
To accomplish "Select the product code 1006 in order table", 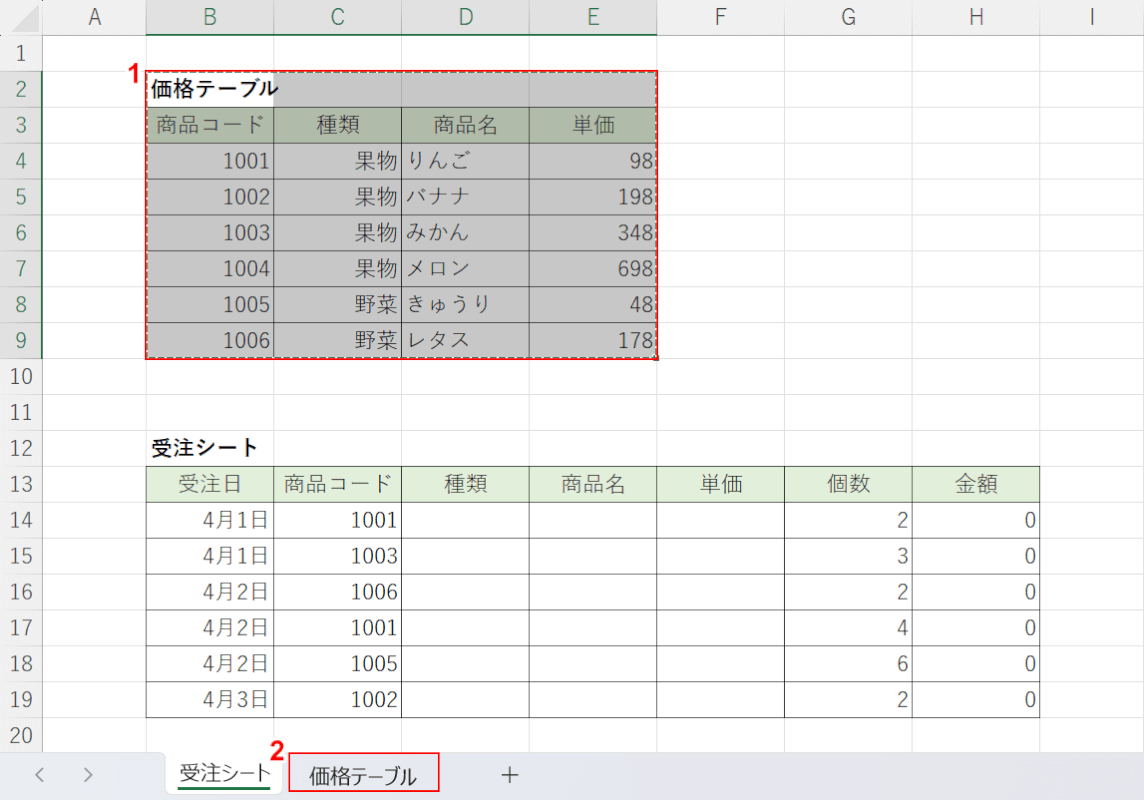I will [x=338, y=592].
